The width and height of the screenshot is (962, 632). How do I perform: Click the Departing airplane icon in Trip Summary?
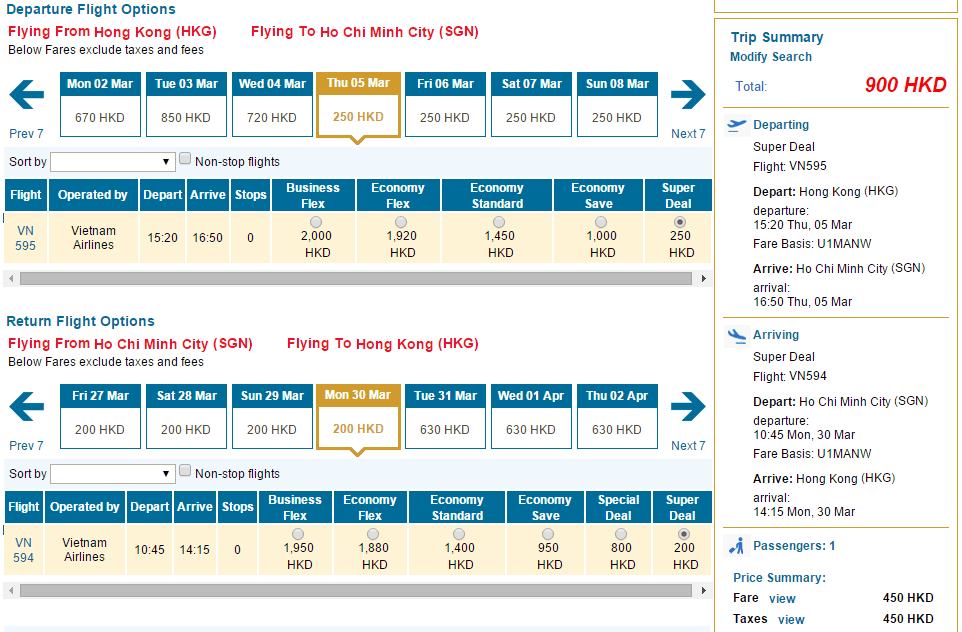738,125
